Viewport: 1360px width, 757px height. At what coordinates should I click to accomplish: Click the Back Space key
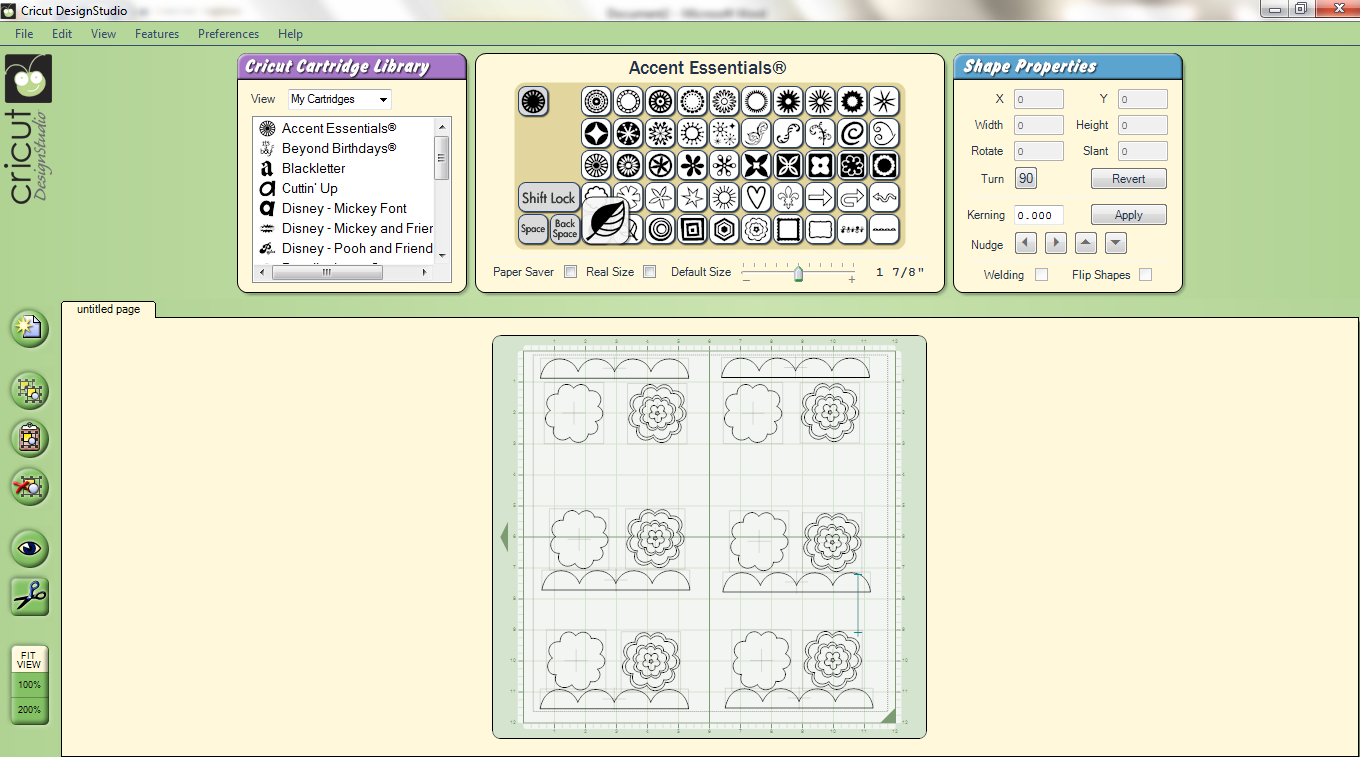(565, 229)
